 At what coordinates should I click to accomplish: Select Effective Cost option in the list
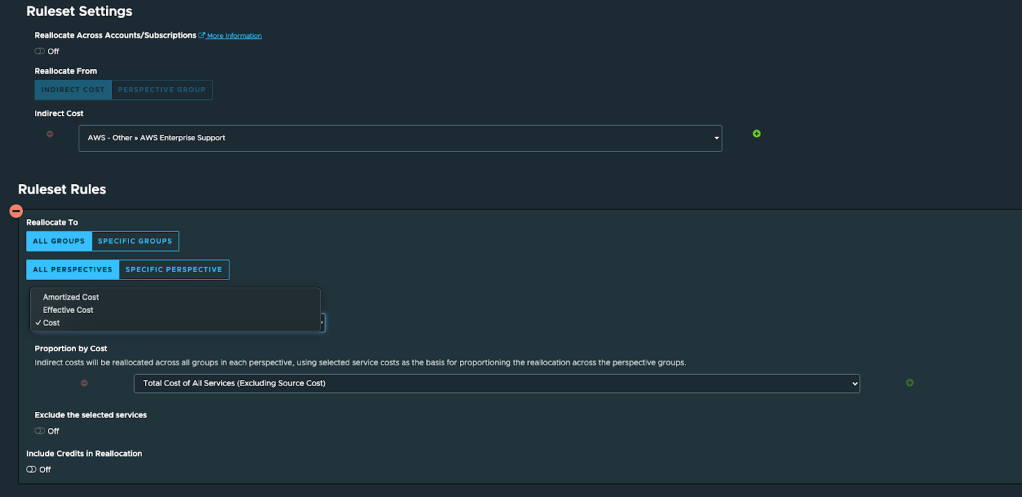tap(68, 310)
